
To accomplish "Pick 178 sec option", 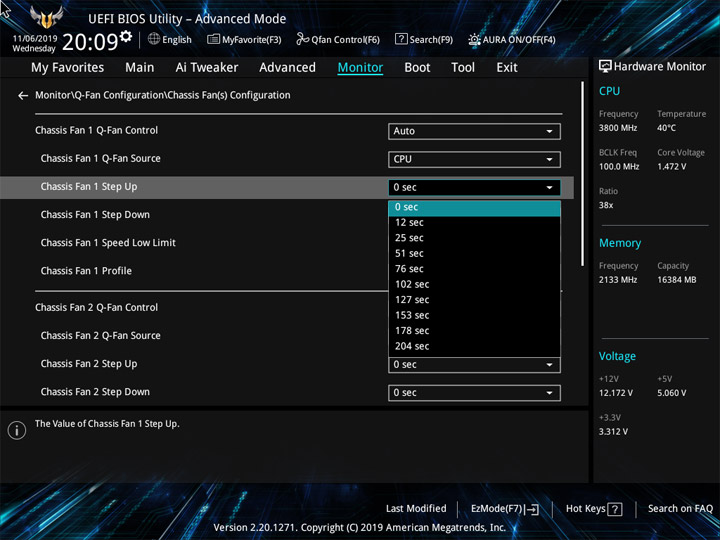I will point(474,331).
